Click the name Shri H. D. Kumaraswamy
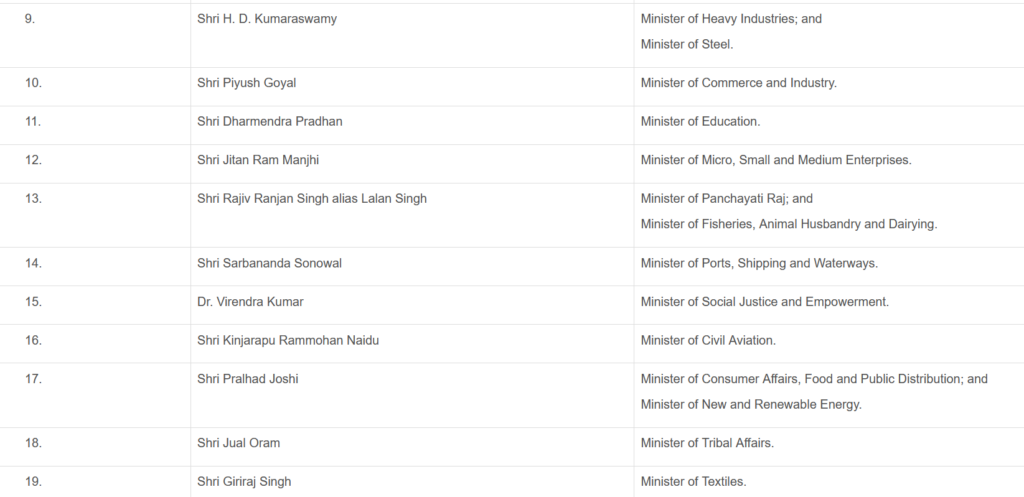The image size is (1024, 497). (267, 19)
